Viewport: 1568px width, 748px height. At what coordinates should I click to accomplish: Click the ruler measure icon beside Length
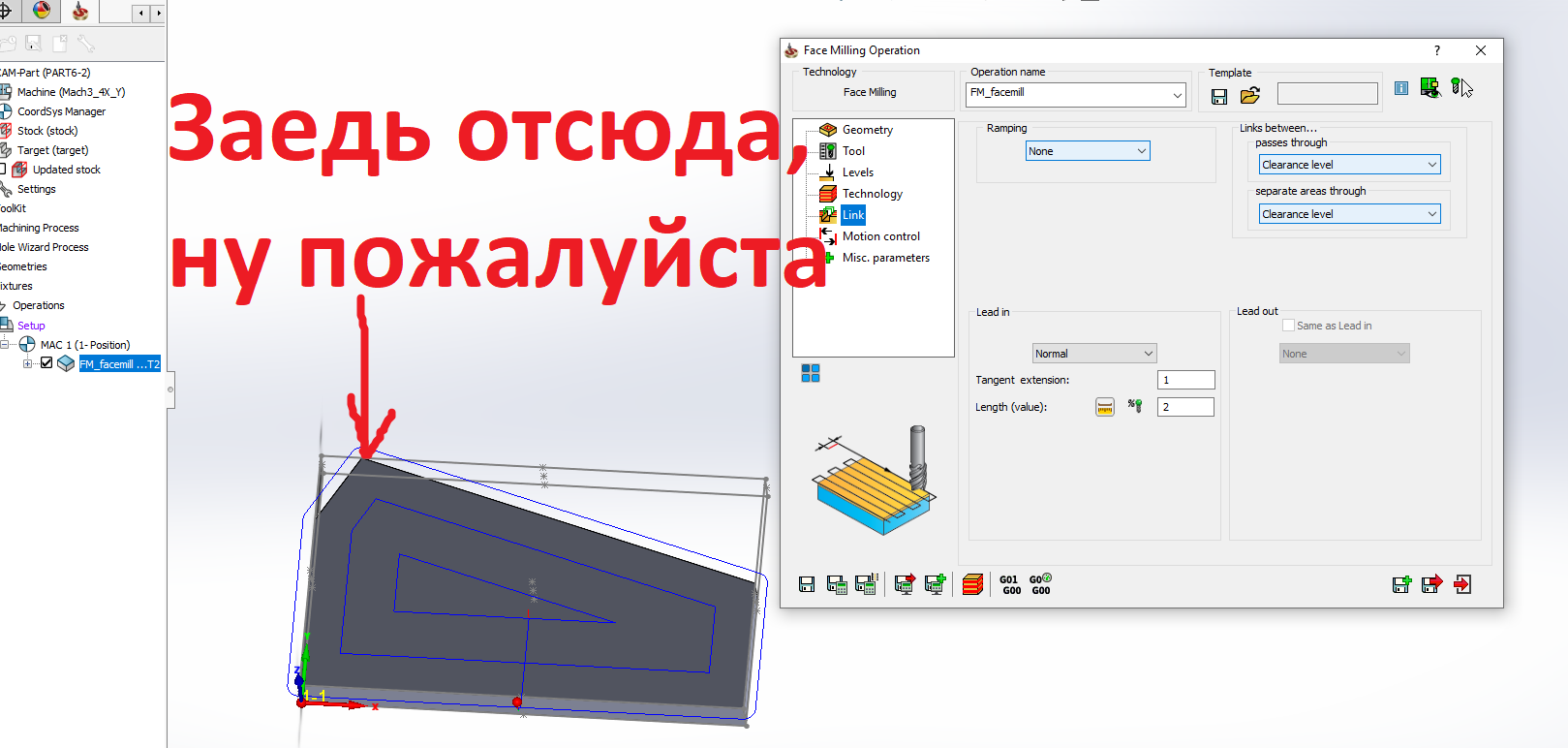pos(1105,407)
